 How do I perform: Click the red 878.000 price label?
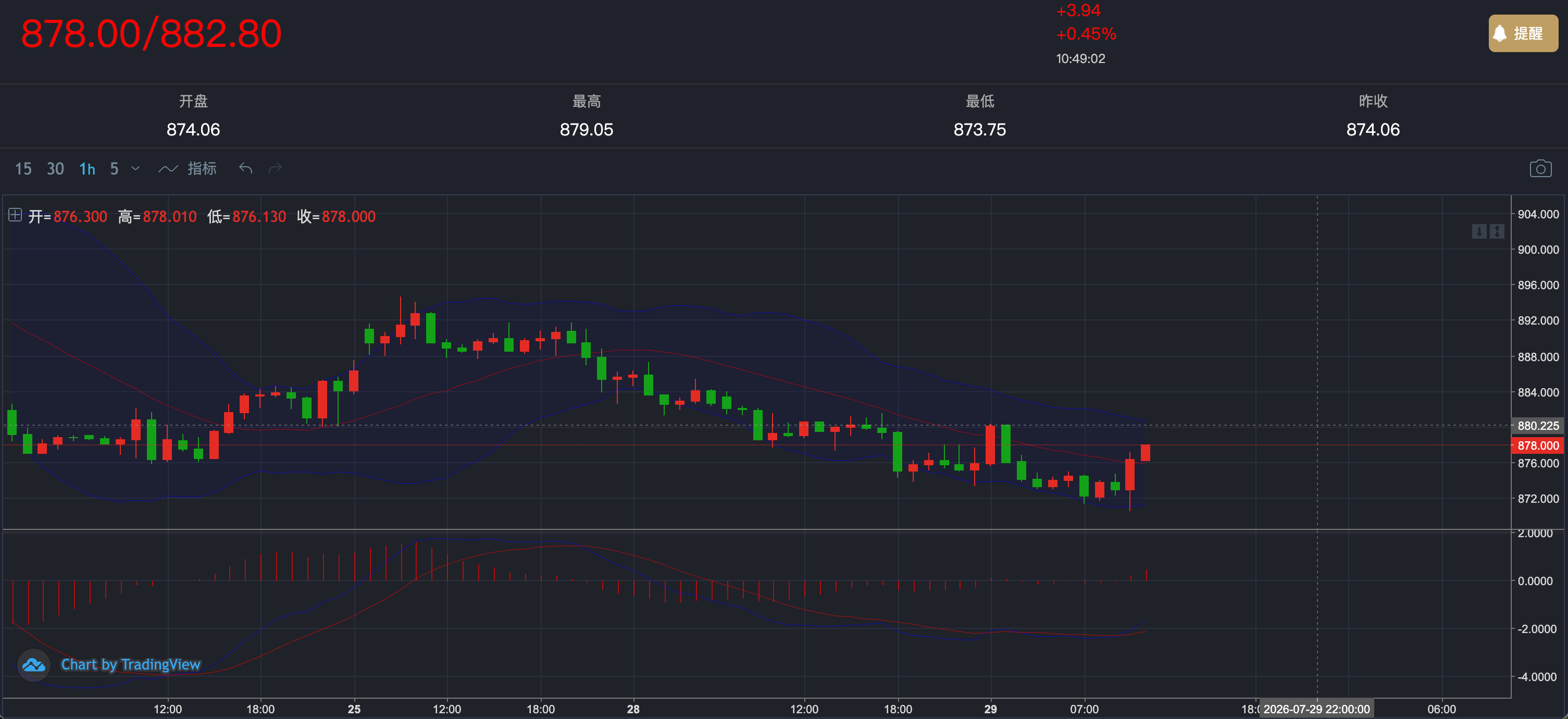(1538, 445)
